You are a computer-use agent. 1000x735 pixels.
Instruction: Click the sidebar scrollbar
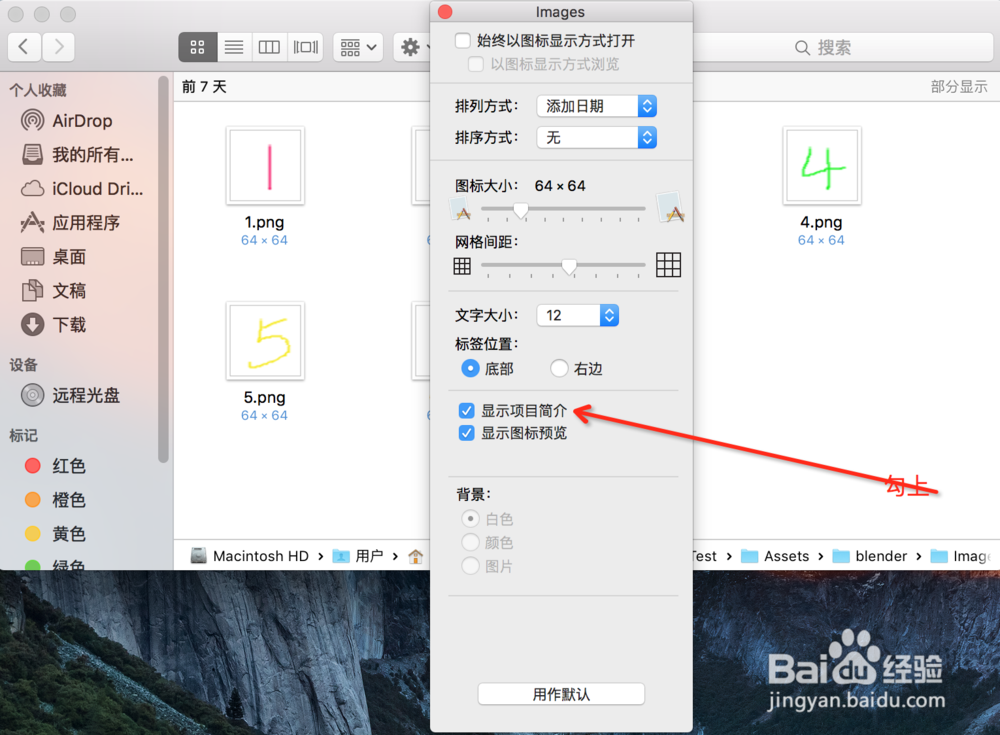click(x=163, y=268)
